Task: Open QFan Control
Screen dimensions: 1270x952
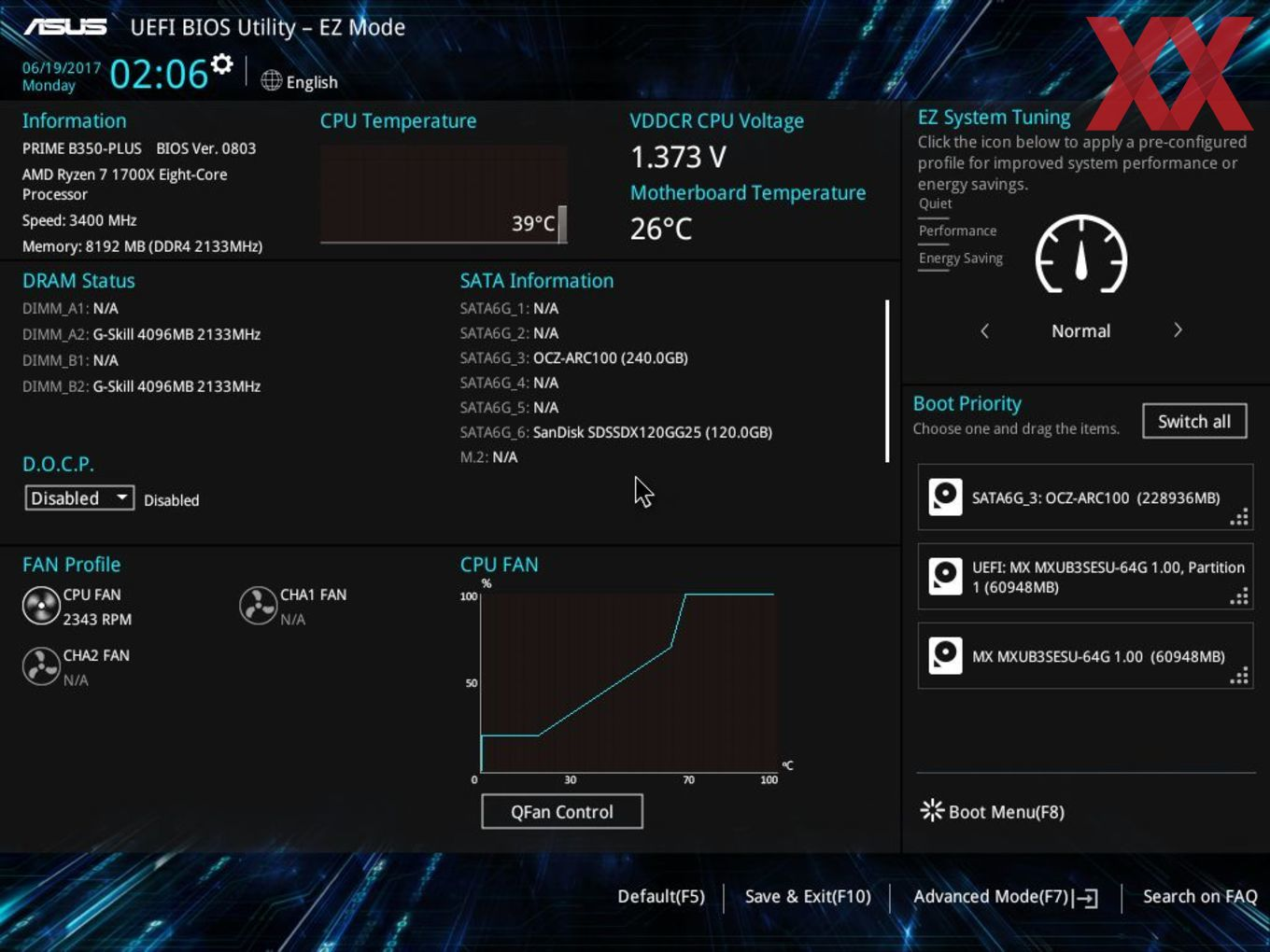Action: [x=562, y=812]
